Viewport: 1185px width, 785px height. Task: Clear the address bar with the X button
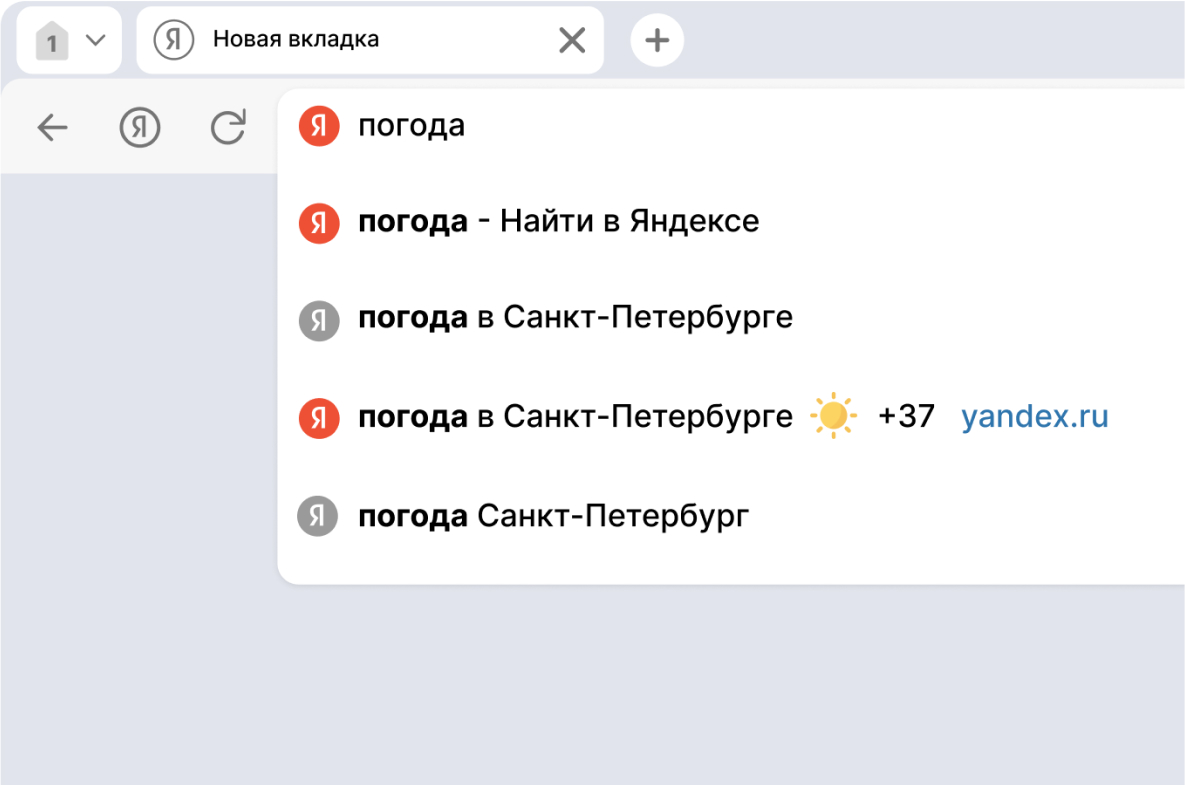point(572,40)
